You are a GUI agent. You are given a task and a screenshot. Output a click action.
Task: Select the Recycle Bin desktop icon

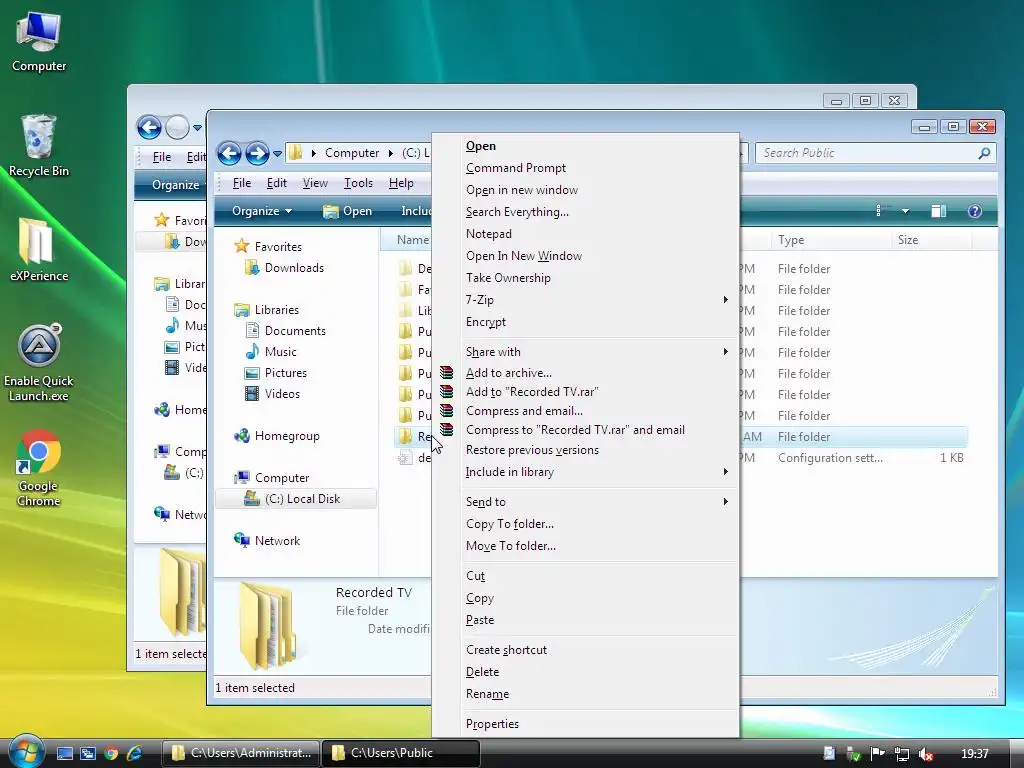[39, 146]
